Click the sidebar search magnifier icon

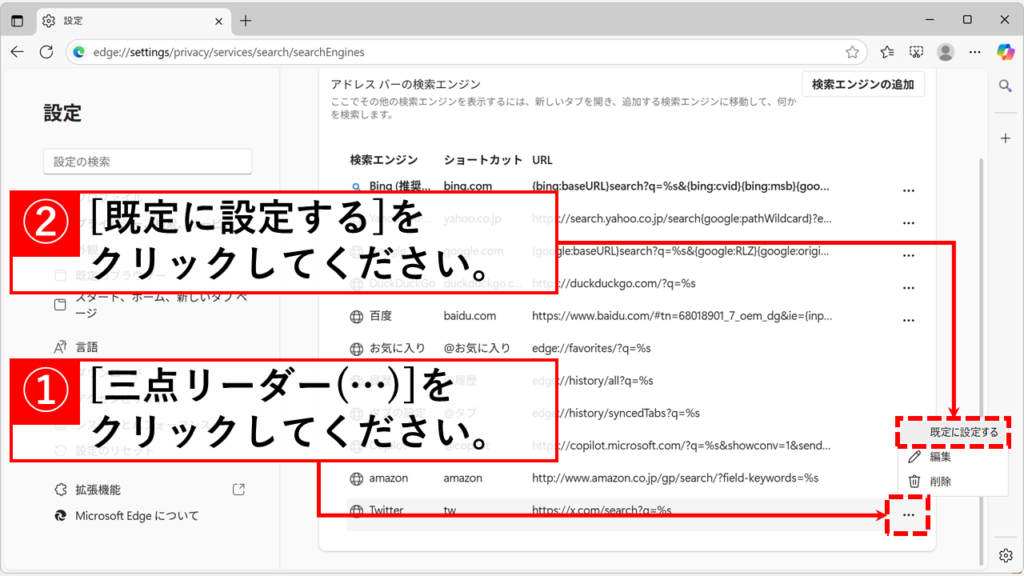pyautogui.click(x=1005, y=86)
